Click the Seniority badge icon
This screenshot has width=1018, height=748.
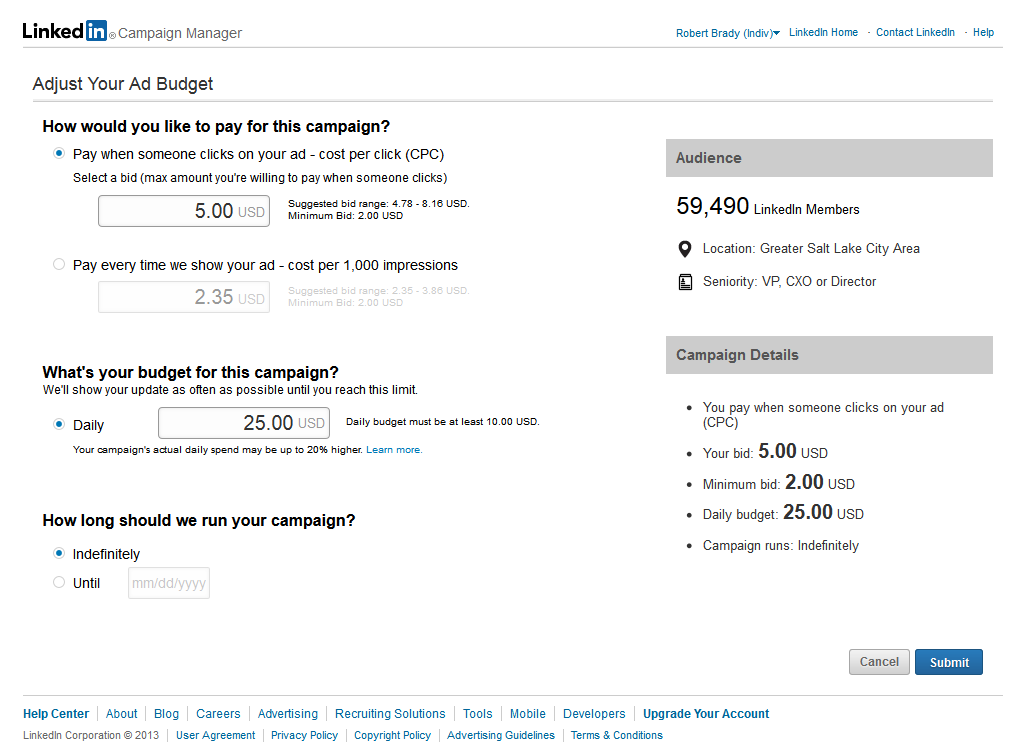[x=685, y=282]
